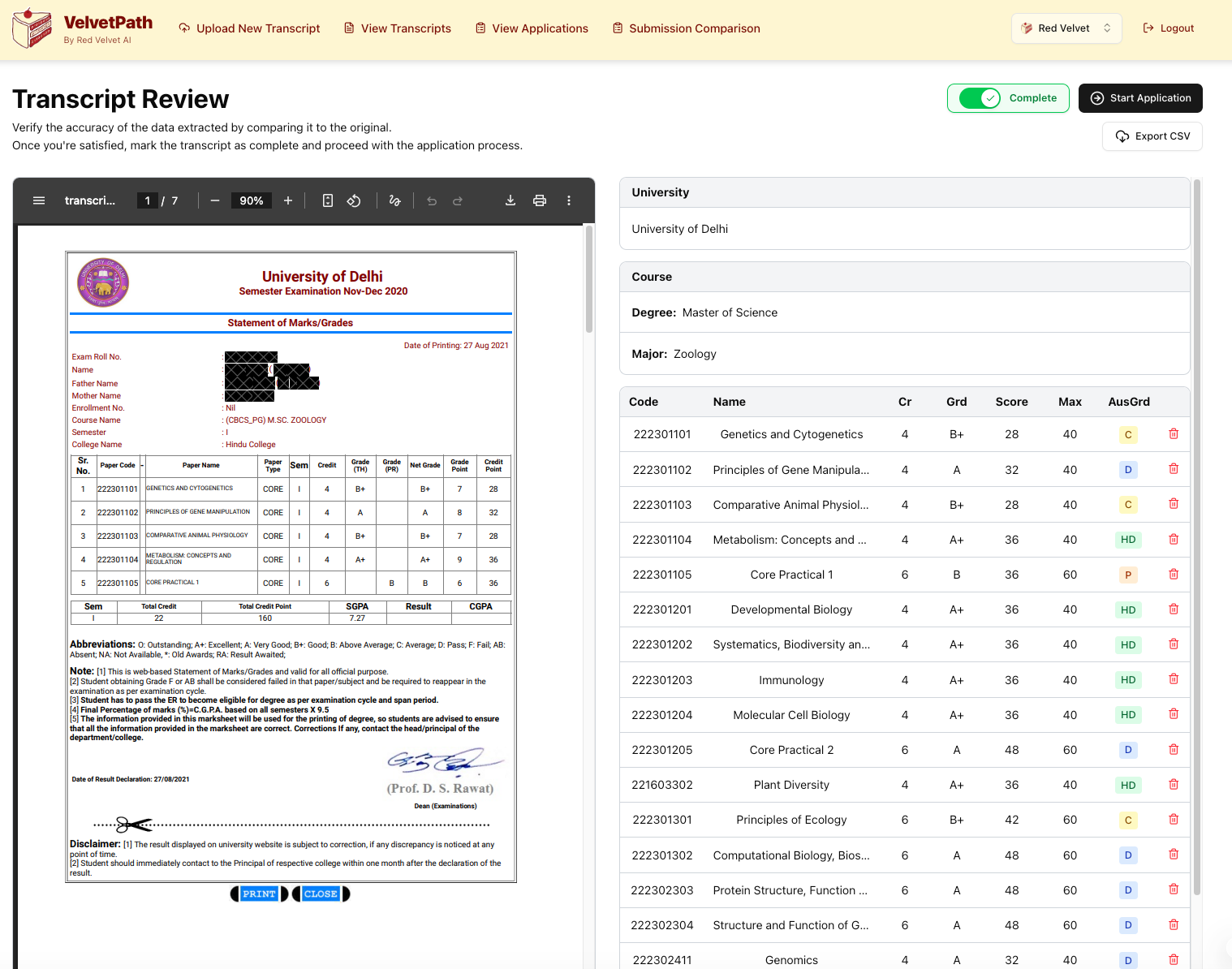Select the page number input field
Image resolution: width=1232 pixels, height=969 pixels.
(147, 200)
